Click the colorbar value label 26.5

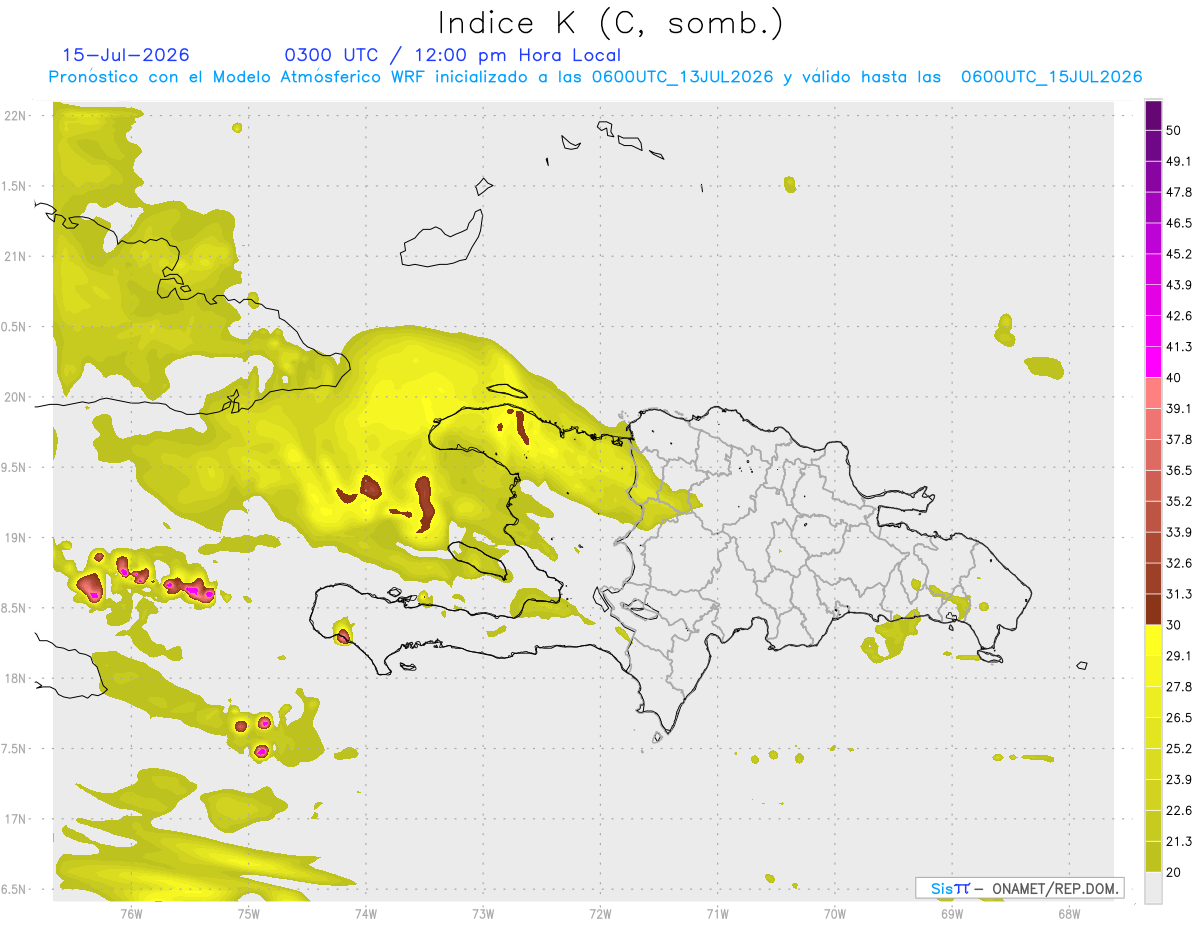point(1179,718)
